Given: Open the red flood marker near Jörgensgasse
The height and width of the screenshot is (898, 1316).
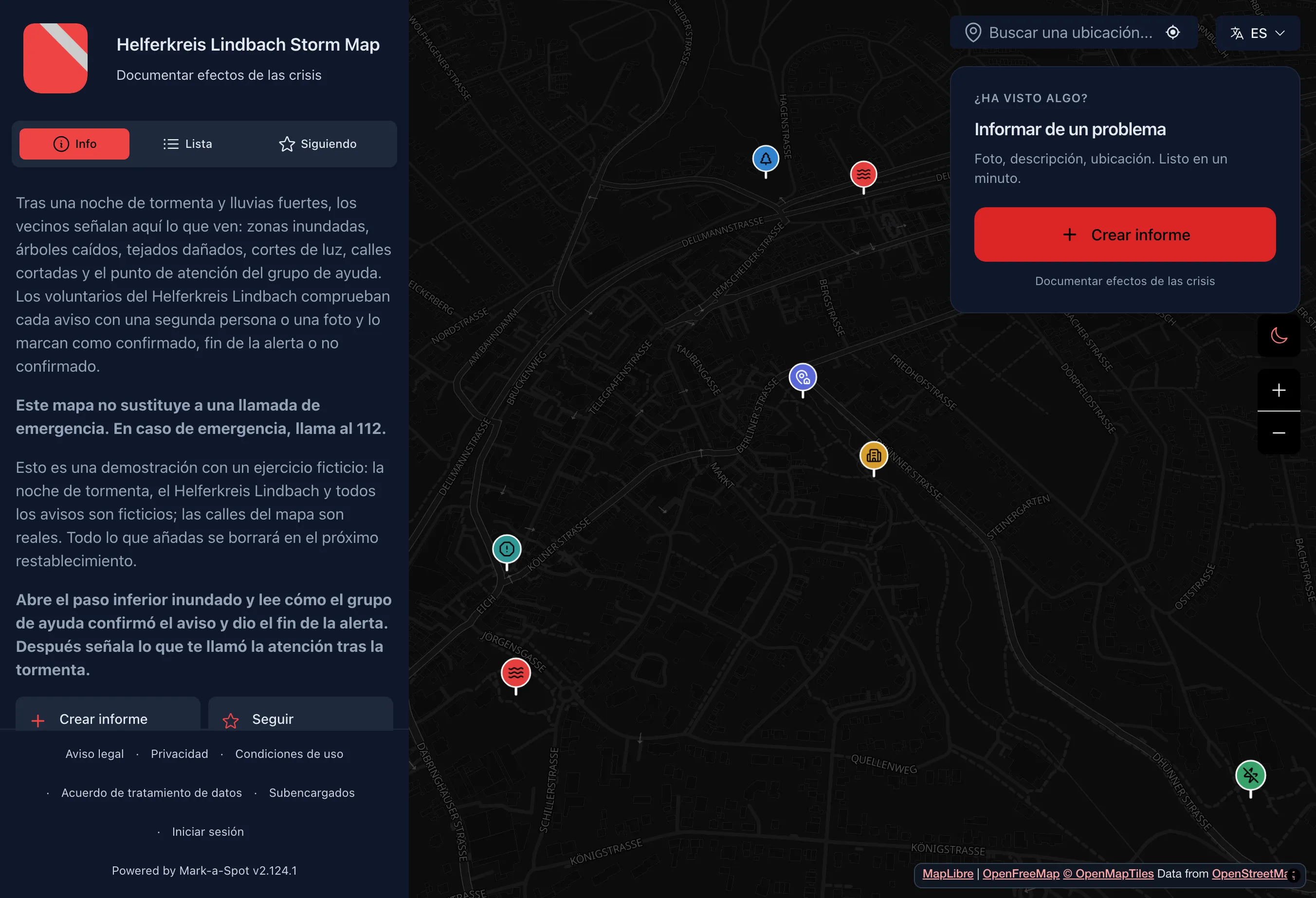Looking at the screenshot, I should 516,673.
